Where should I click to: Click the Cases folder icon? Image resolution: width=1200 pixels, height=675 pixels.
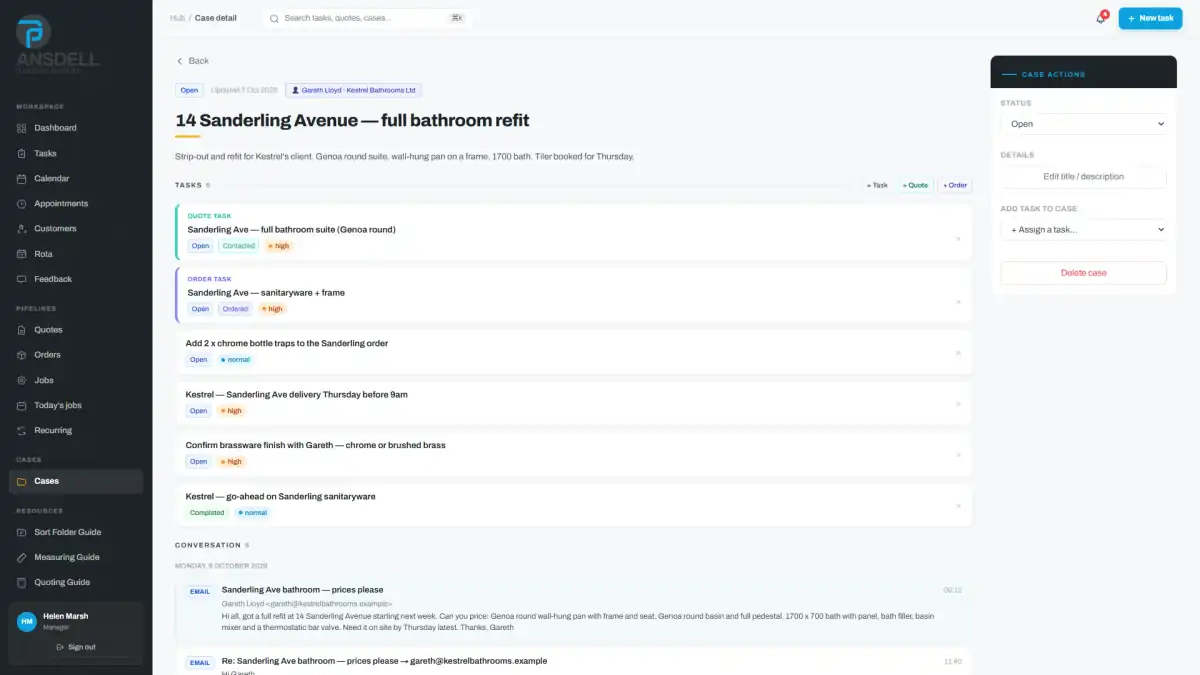[x=22, y=481]
